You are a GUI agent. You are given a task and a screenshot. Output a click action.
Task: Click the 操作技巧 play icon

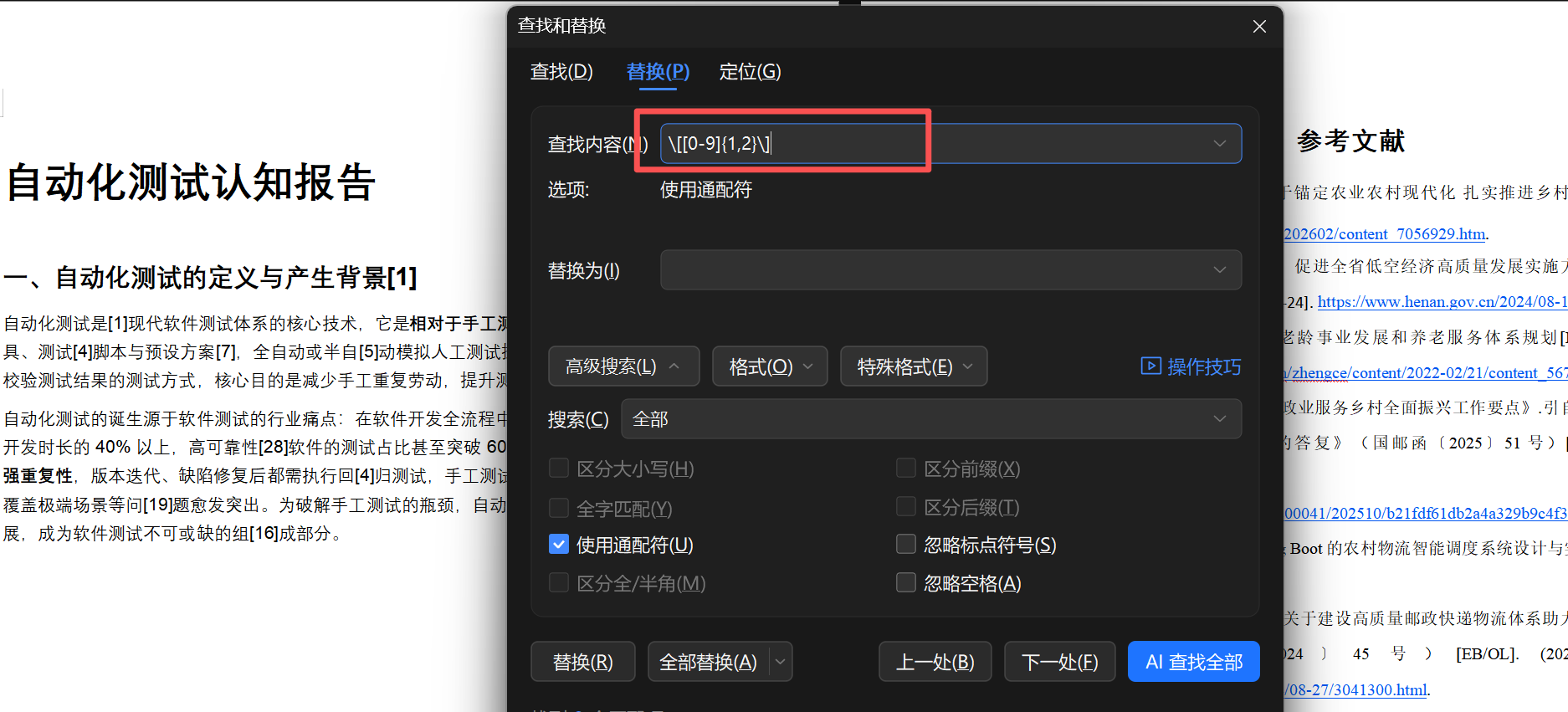pyautogui.click(x=1150, y=366)
